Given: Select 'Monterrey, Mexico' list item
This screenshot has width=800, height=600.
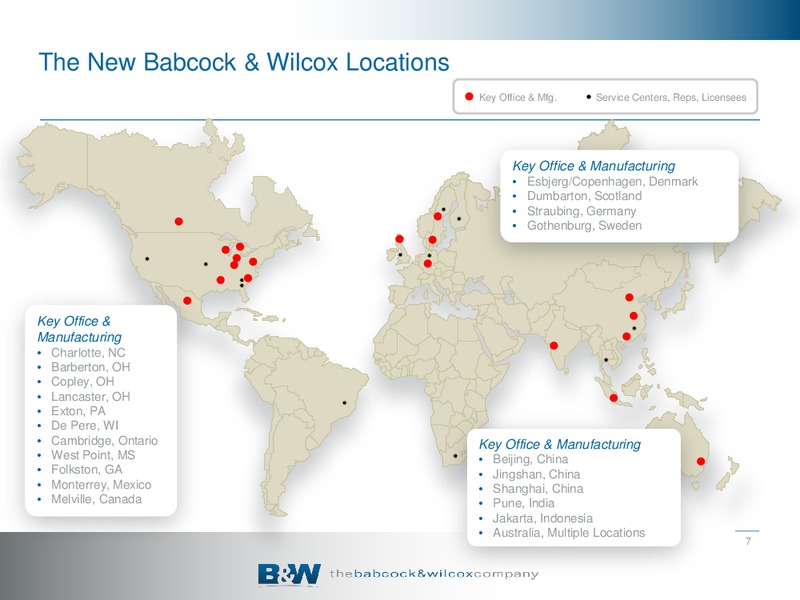Looking at the screenshot, I should [x=101, y=485].
